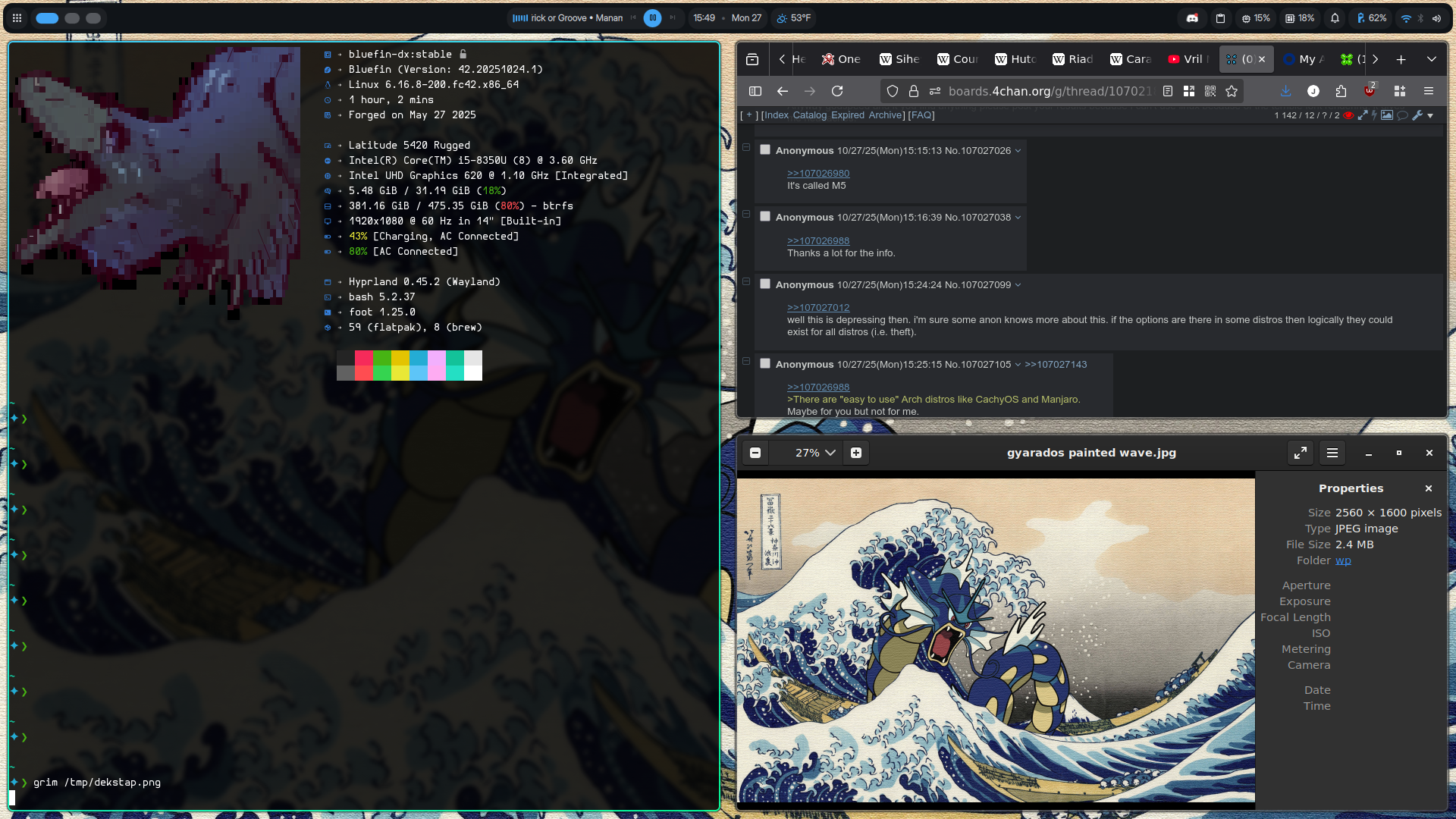This screenshot has height=819, width=1456.
Task: Open the uBlock Origin extension icon
Action: 1370,91
